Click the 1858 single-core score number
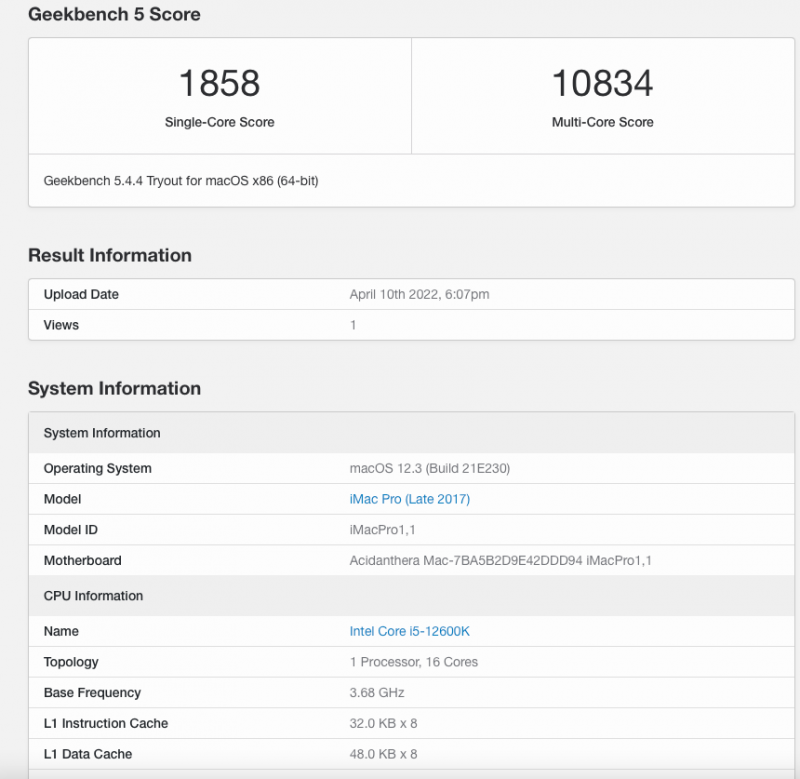 tap(219, 83)
